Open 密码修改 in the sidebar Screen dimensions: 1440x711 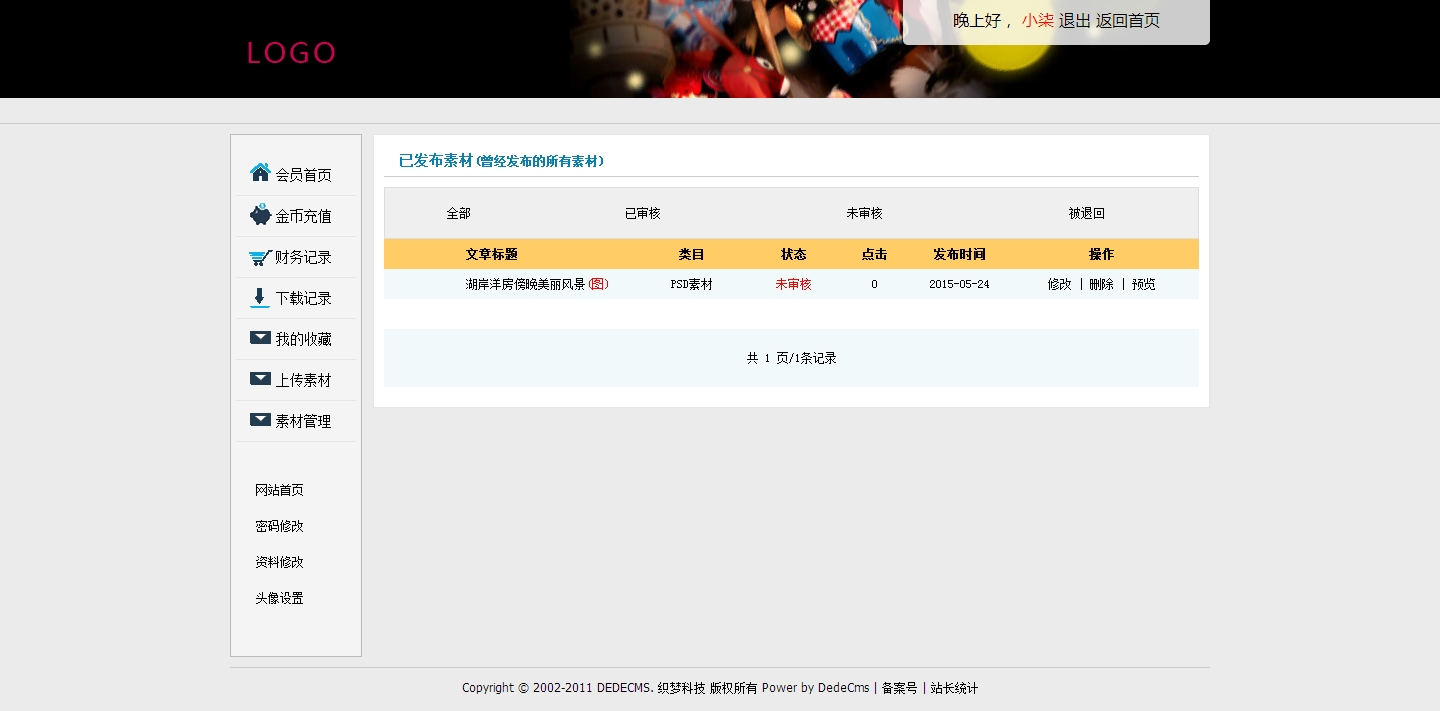tap(279, 526)
